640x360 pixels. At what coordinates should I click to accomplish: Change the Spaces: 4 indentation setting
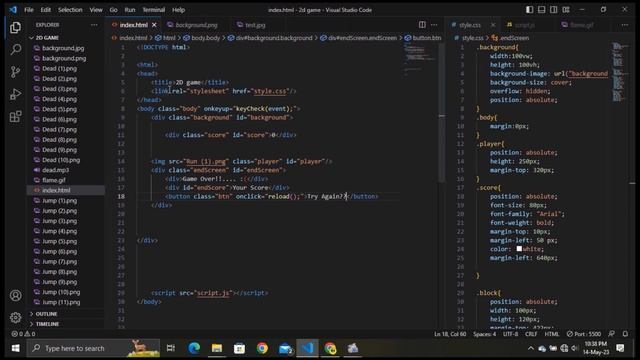(x=484, y=334)
